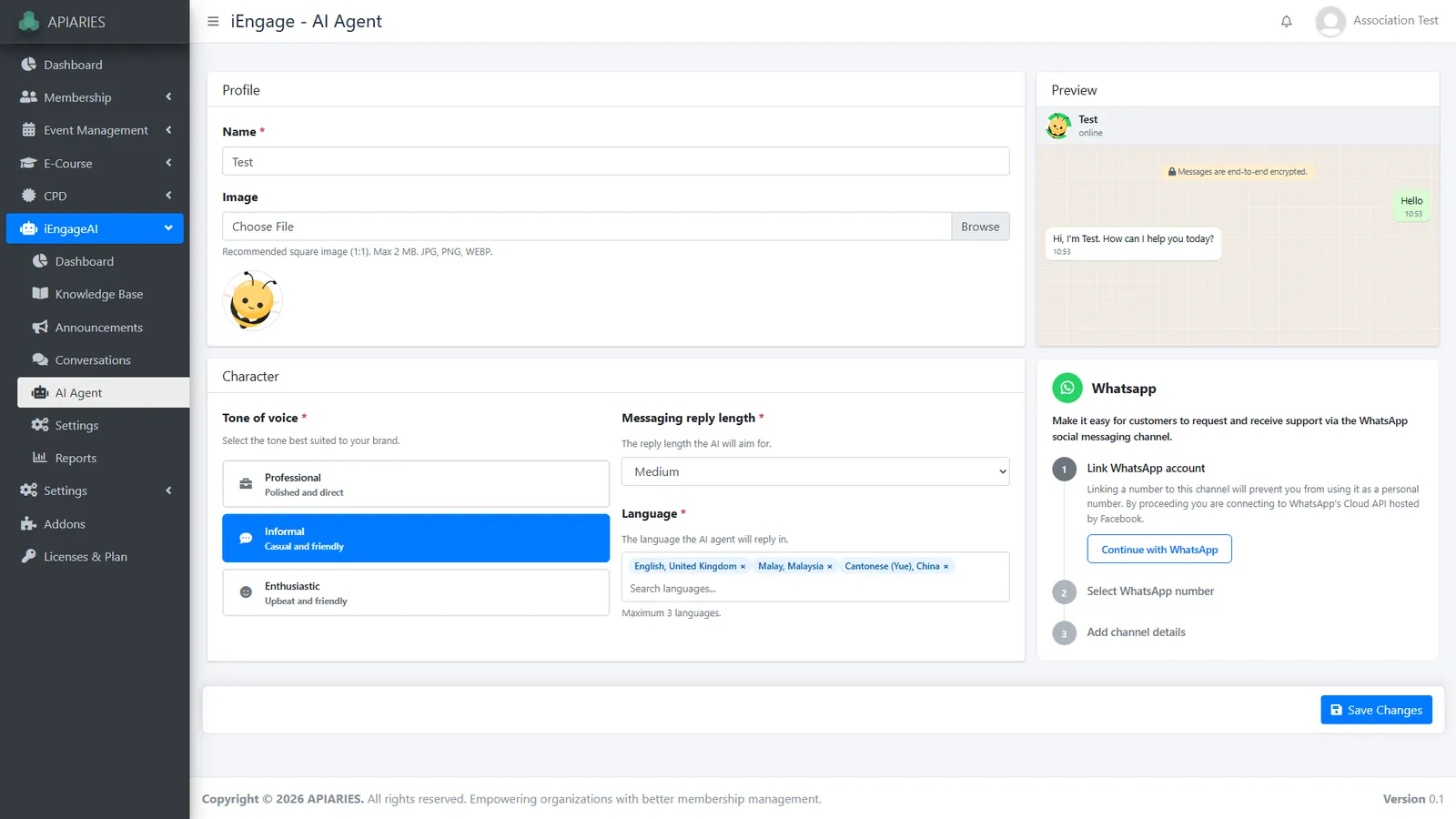Click the Licenses & Plan key icon
The width and height of the screenshot is (1456, 819).
coord(28,556)
